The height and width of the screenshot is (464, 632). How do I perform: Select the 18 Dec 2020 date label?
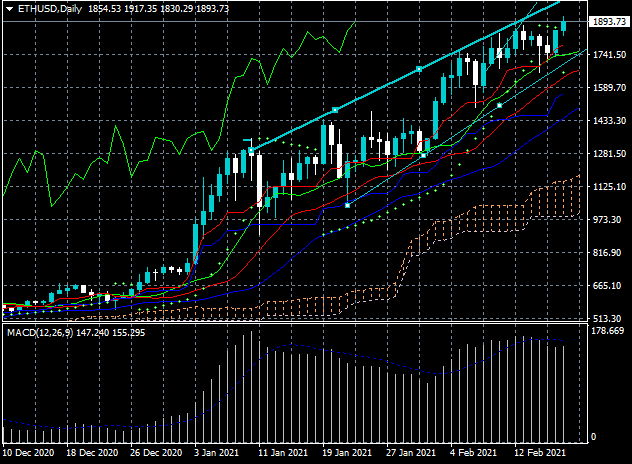pos(92,453)
